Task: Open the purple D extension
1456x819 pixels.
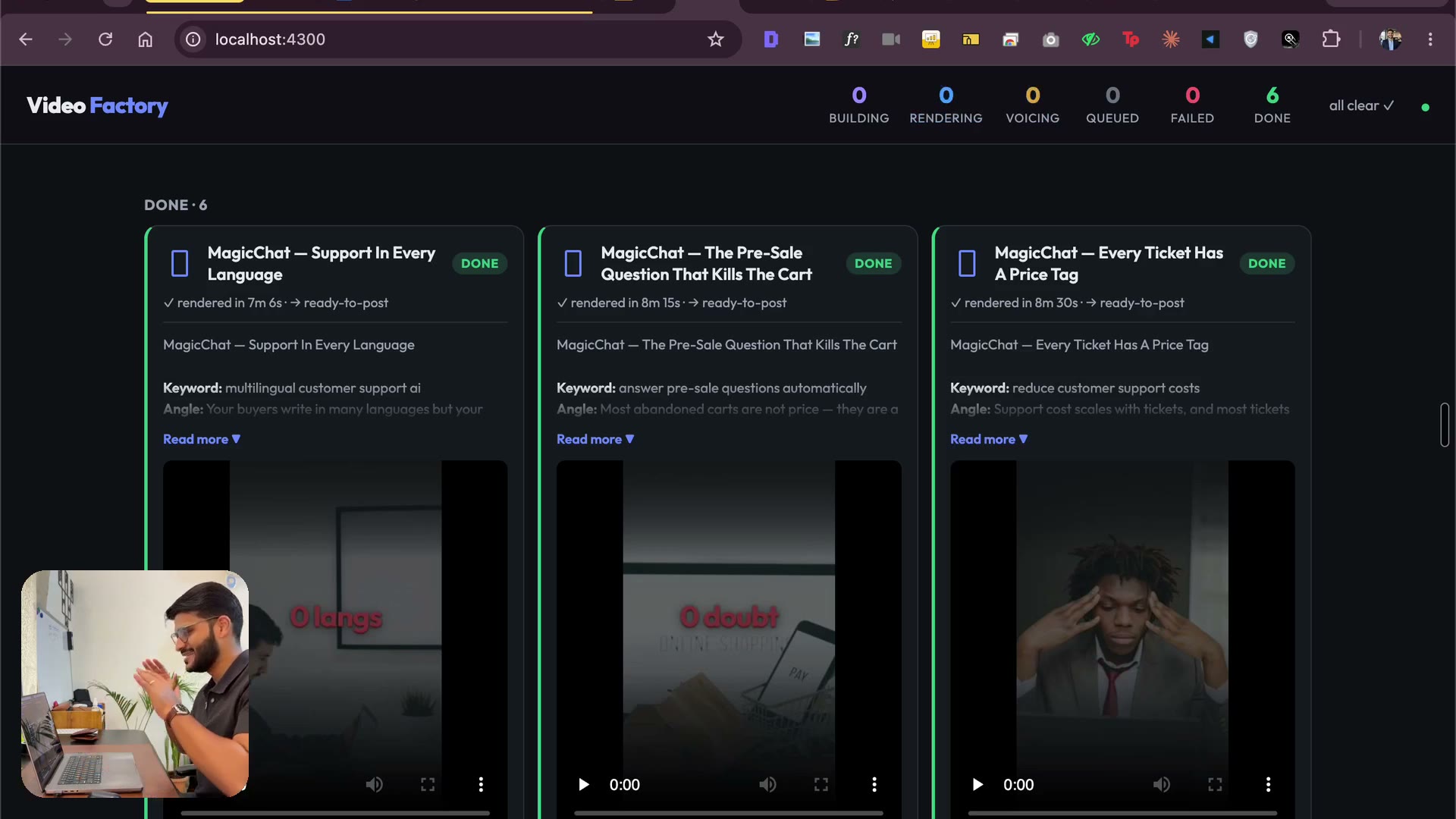Action: [x=771, y=39]
